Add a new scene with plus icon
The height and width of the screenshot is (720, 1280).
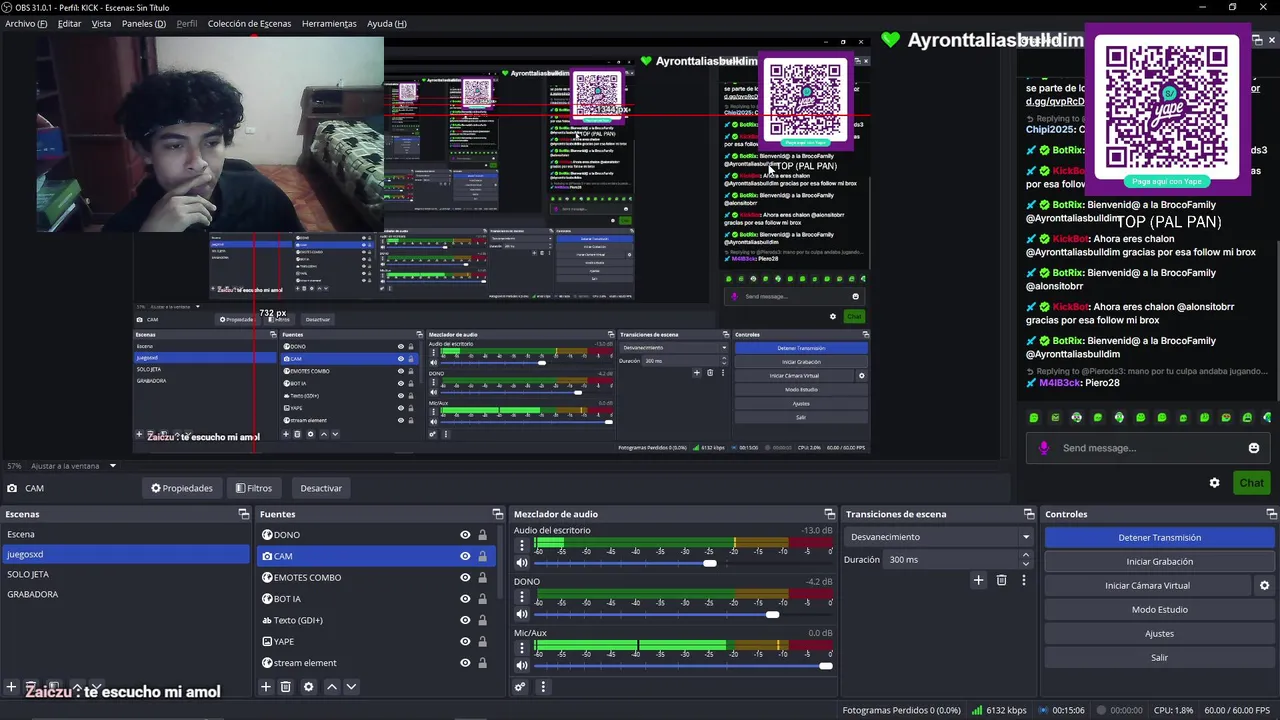pos(11,687)
